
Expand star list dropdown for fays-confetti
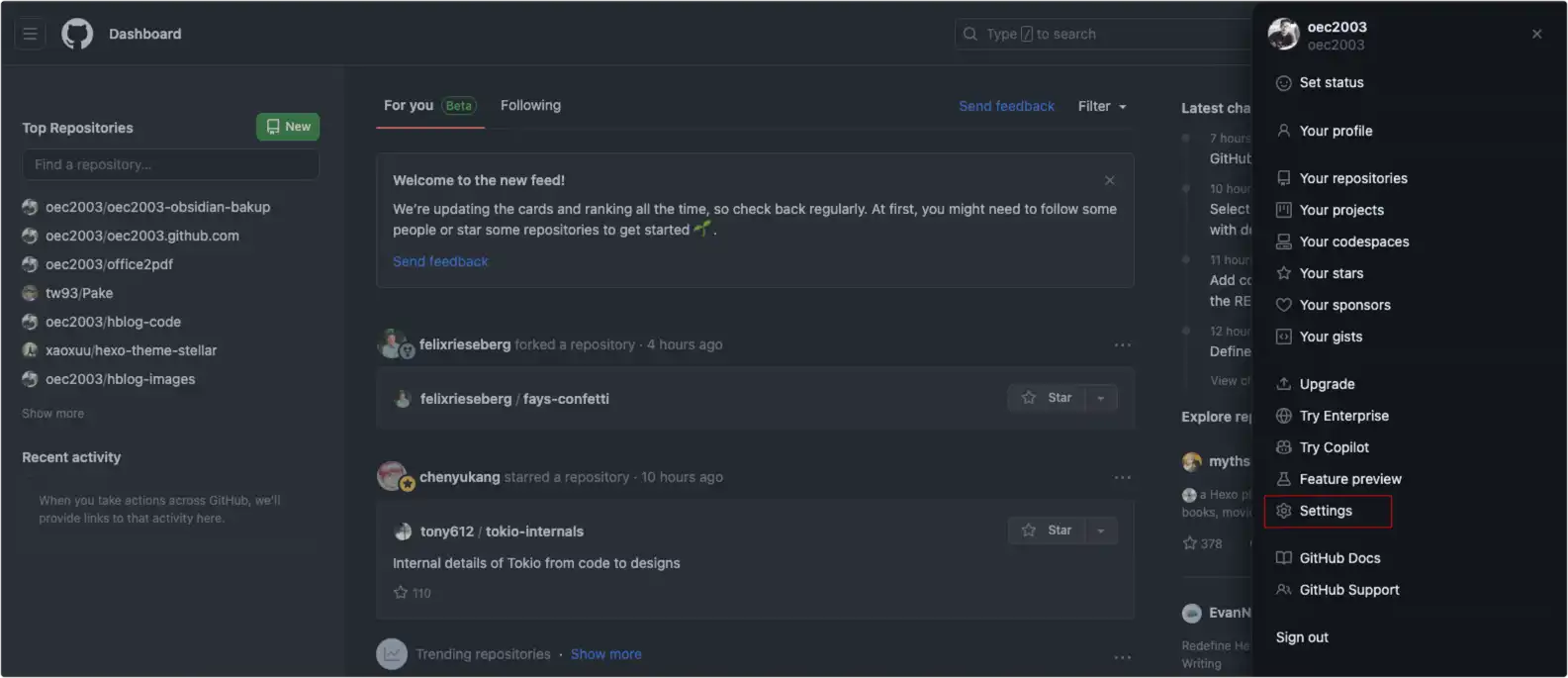click(1101, 398)
